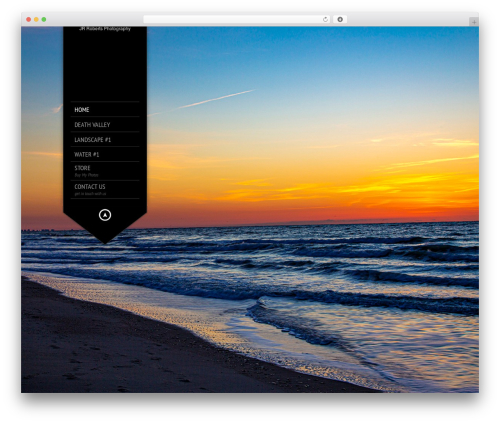Maximize the window with the green button

click(44, 19)
